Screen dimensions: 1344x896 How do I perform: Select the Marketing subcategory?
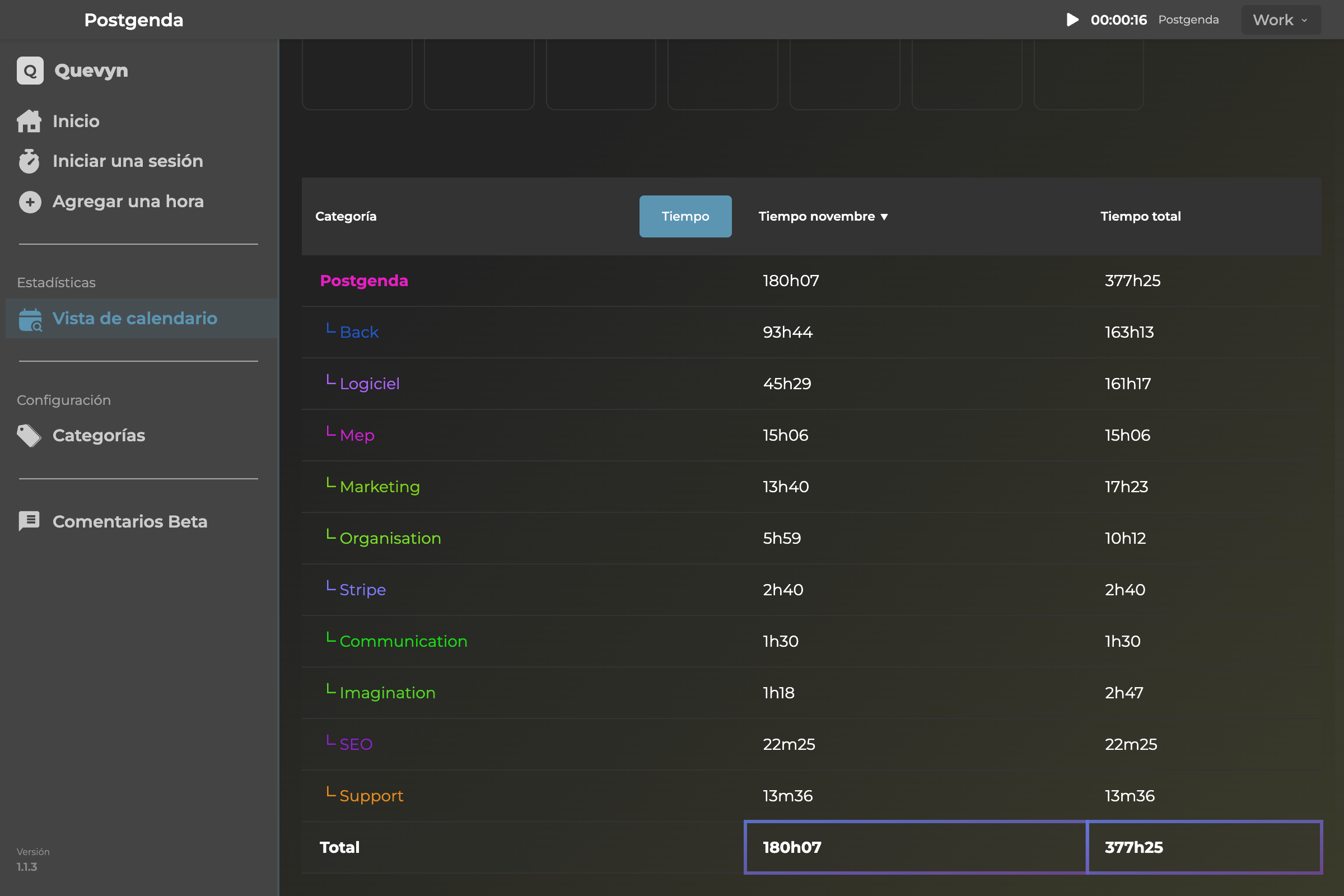point(380,487)
